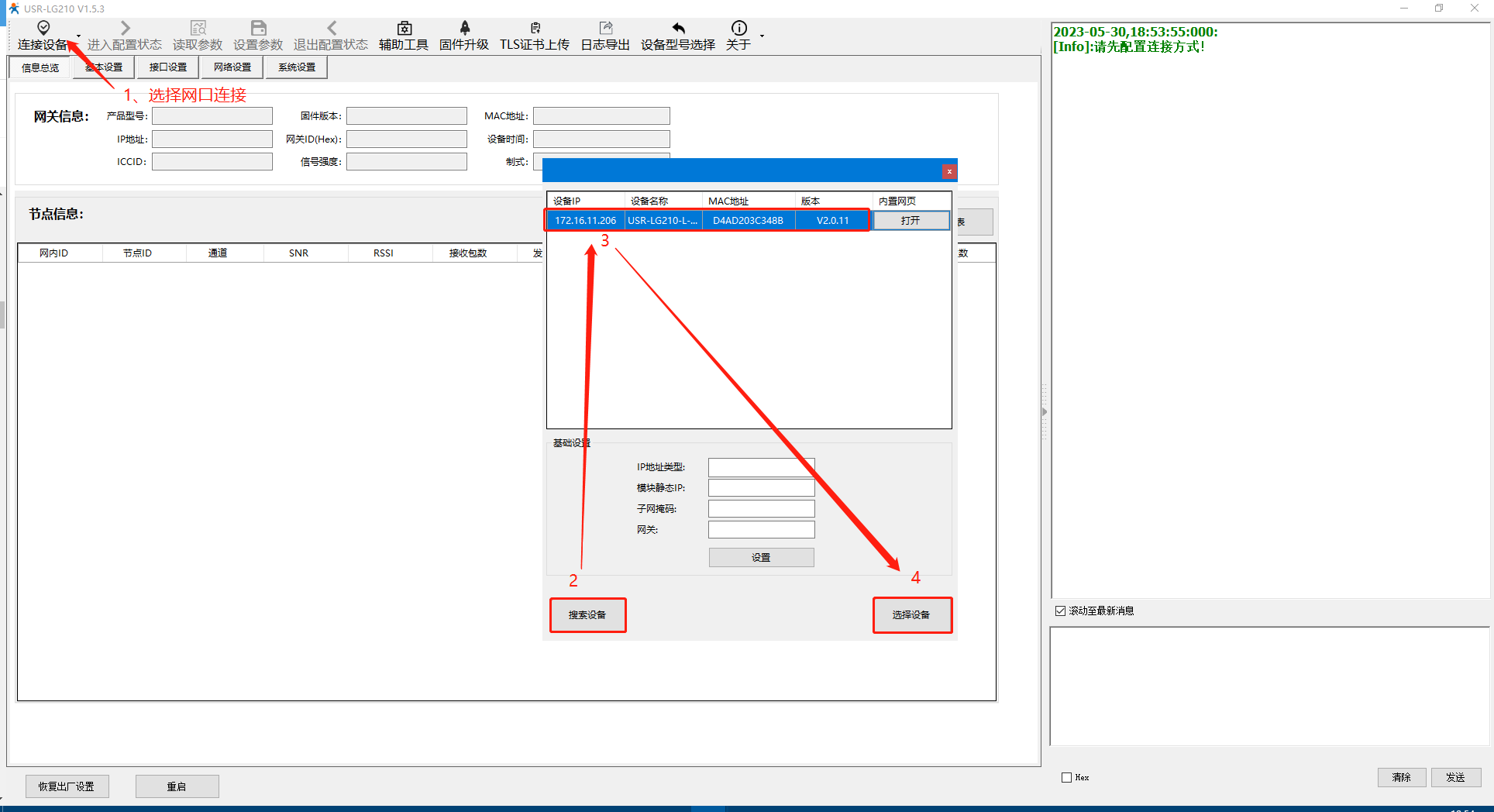Click the MAC地址 field in 网关信息
The width and height of the screenshot is (1494, 812).
coord(601,116)
